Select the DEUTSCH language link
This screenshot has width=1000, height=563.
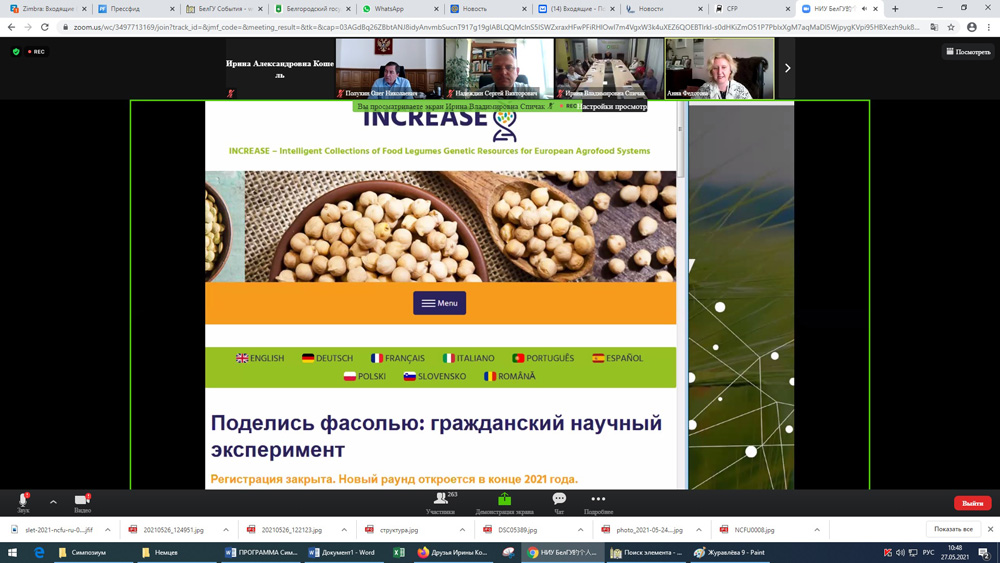coord(327,358)
